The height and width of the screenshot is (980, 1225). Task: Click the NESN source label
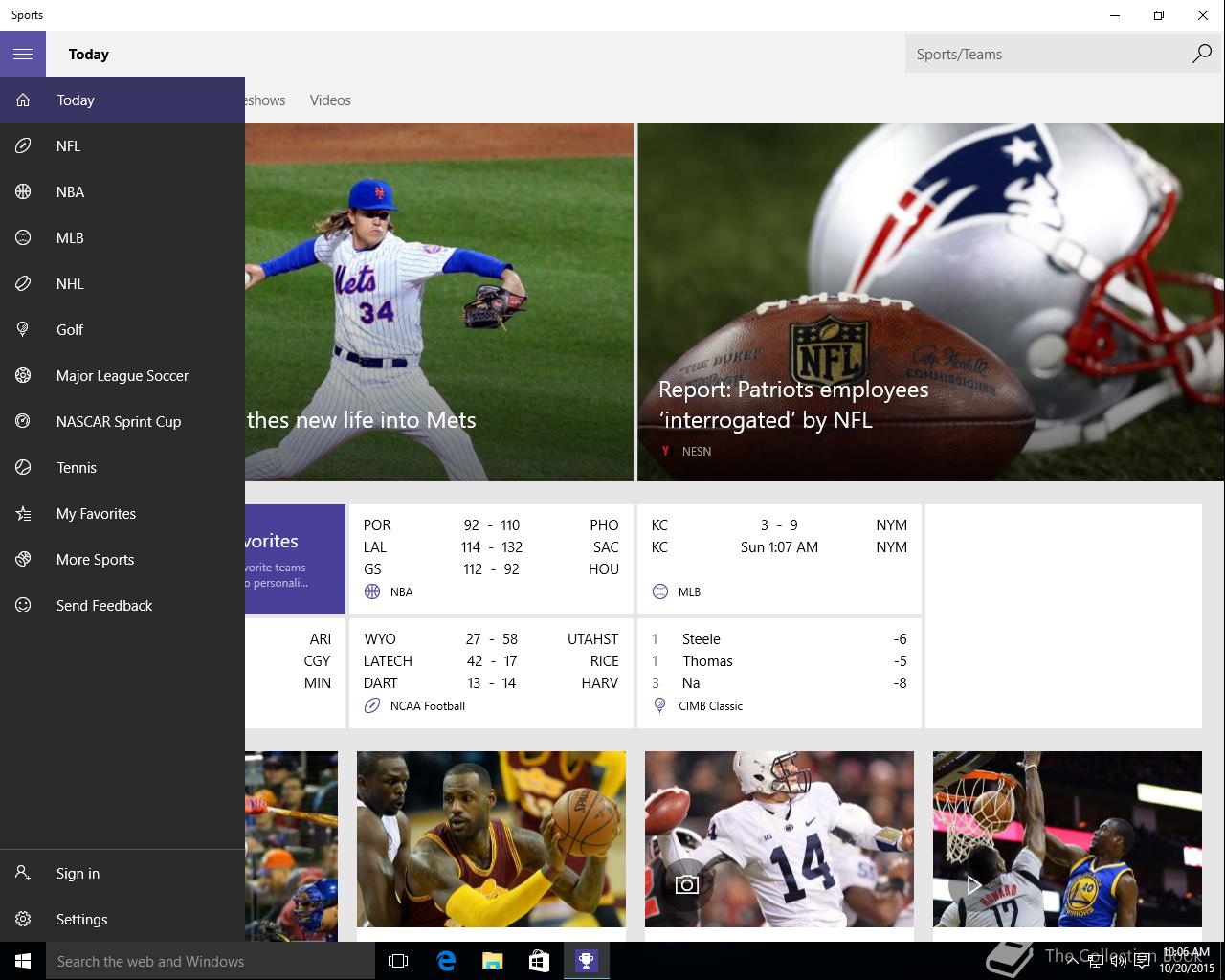tap(697, 451)
